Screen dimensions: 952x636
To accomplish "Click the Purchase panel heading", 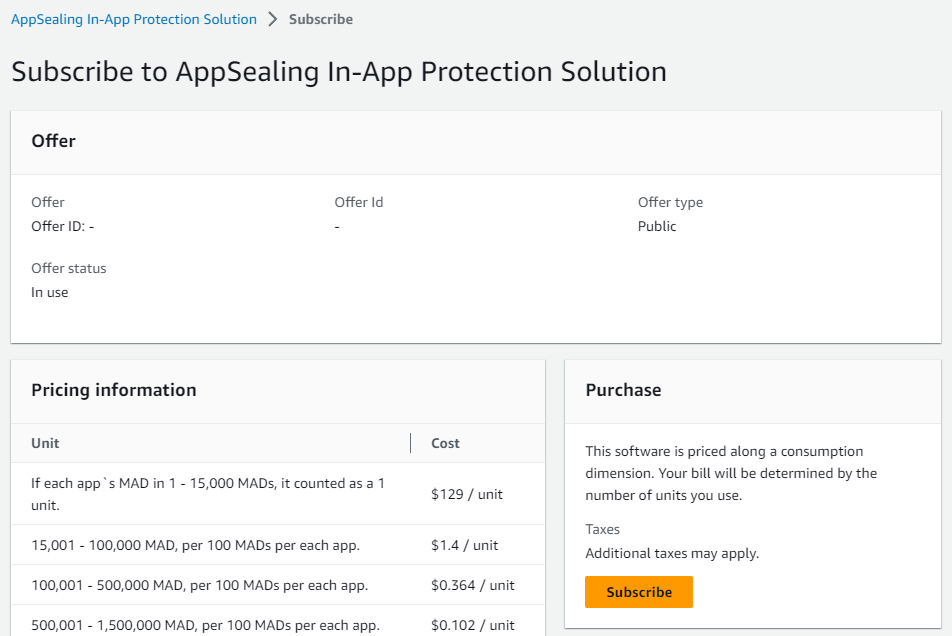I will tap(623, 390).
